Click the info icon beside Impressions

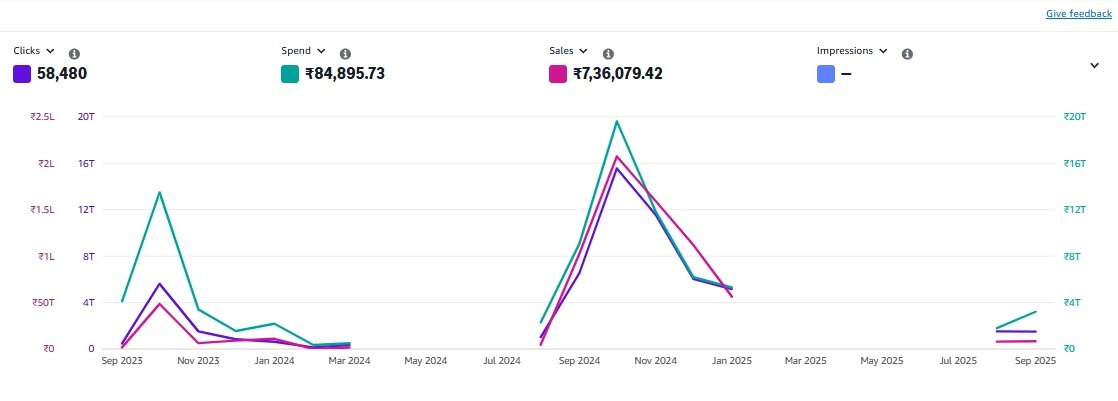(x=907, y=54)
